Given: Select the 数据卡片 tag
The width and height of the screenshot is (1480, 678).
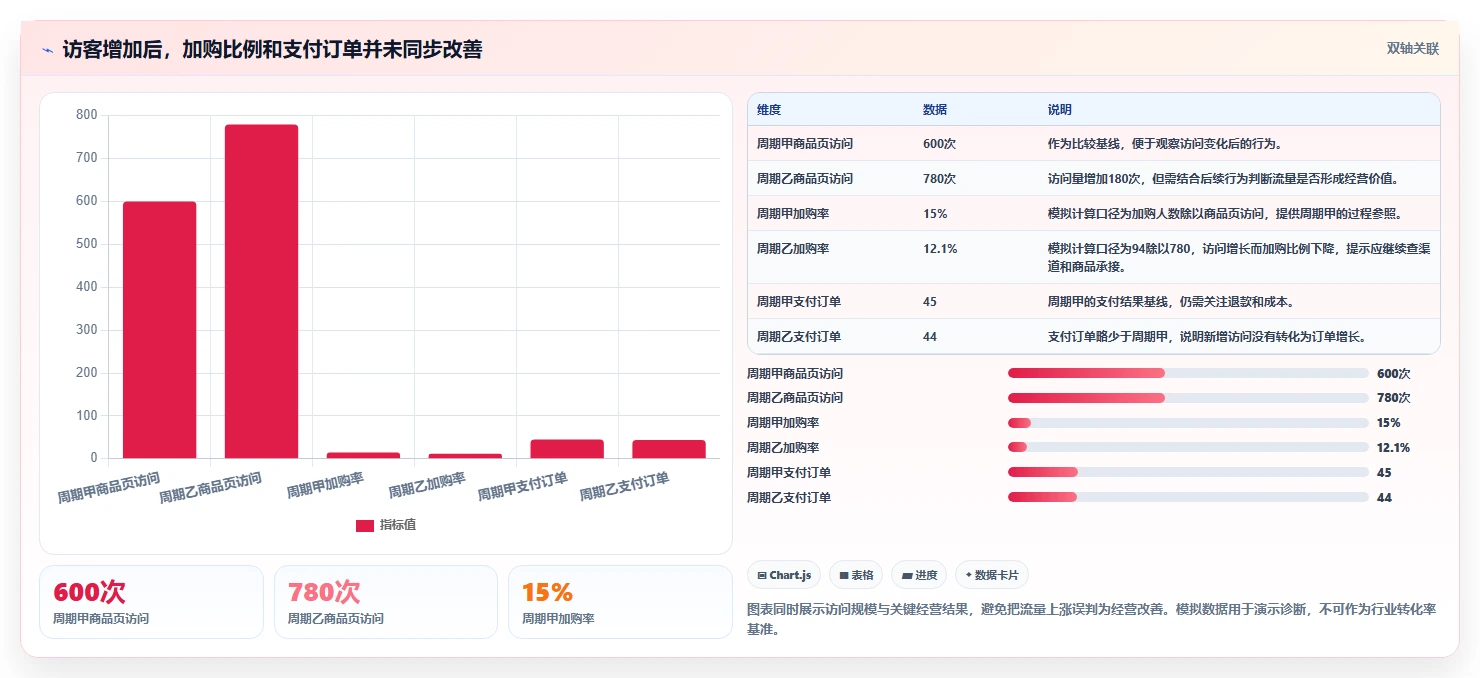Looking at the screenshot, I should (992, 575).
